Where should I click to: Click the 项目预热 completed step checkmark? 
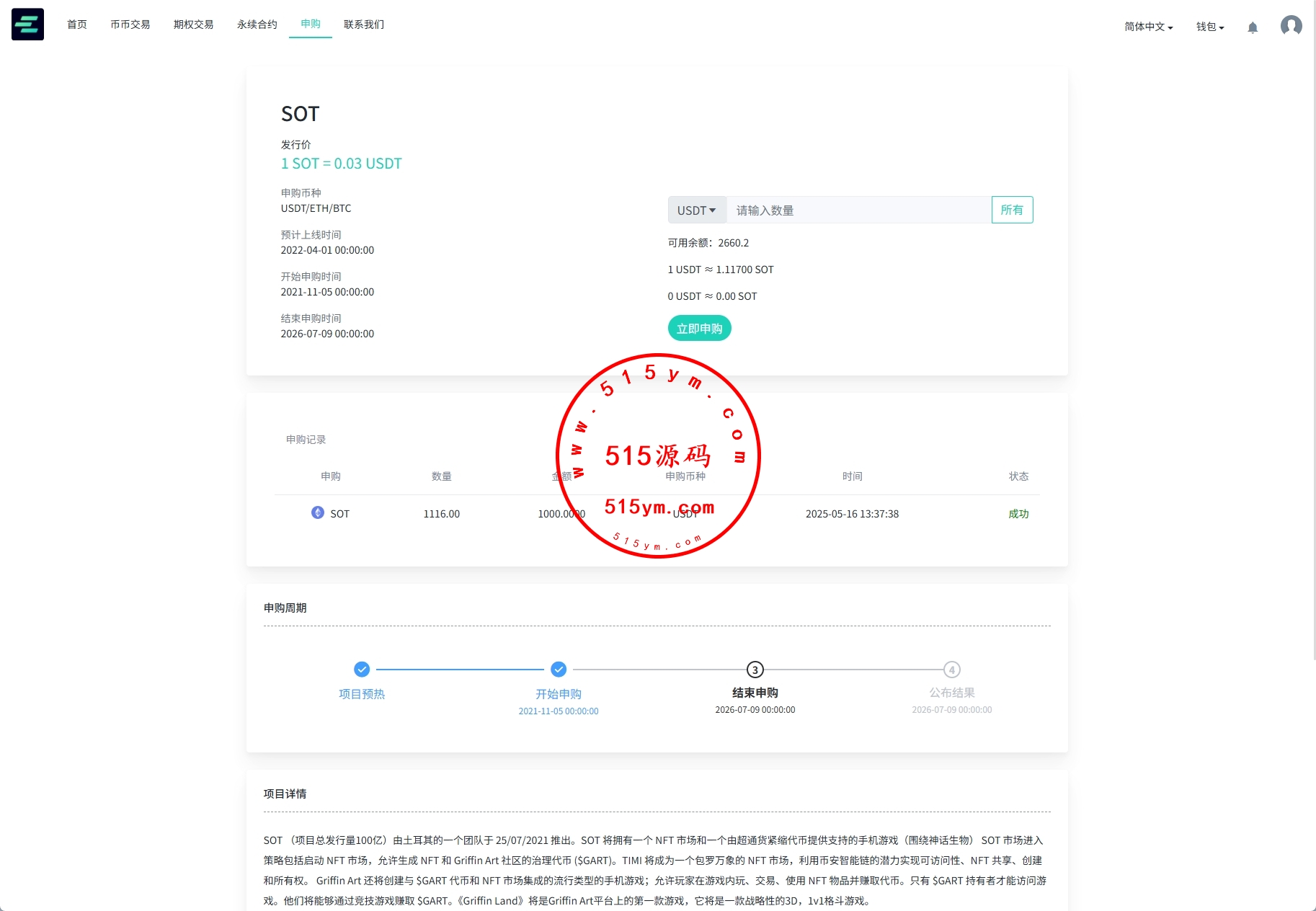(362, 670)
